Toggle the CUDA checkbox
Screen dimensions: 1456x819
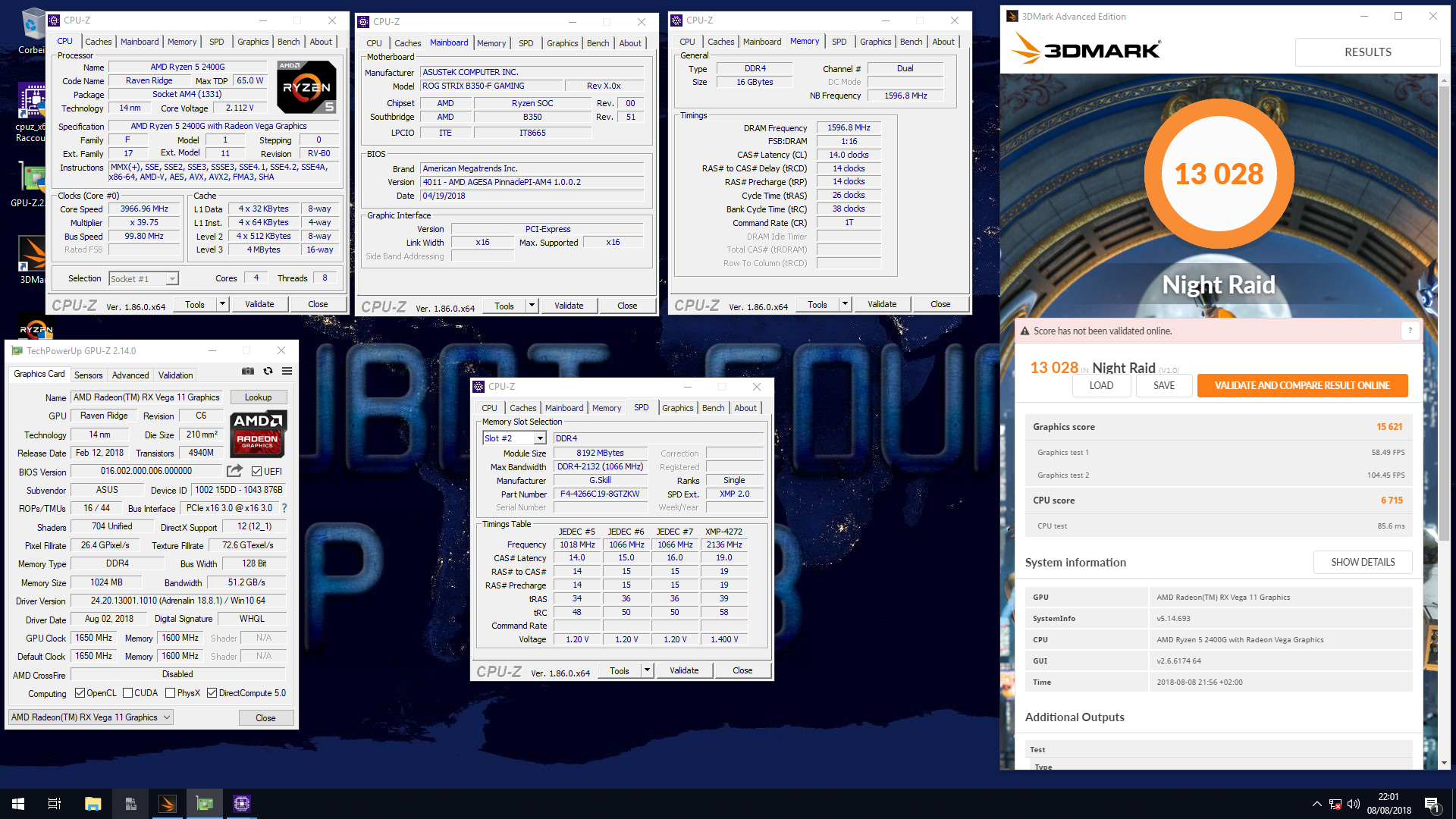coord(128,692)
